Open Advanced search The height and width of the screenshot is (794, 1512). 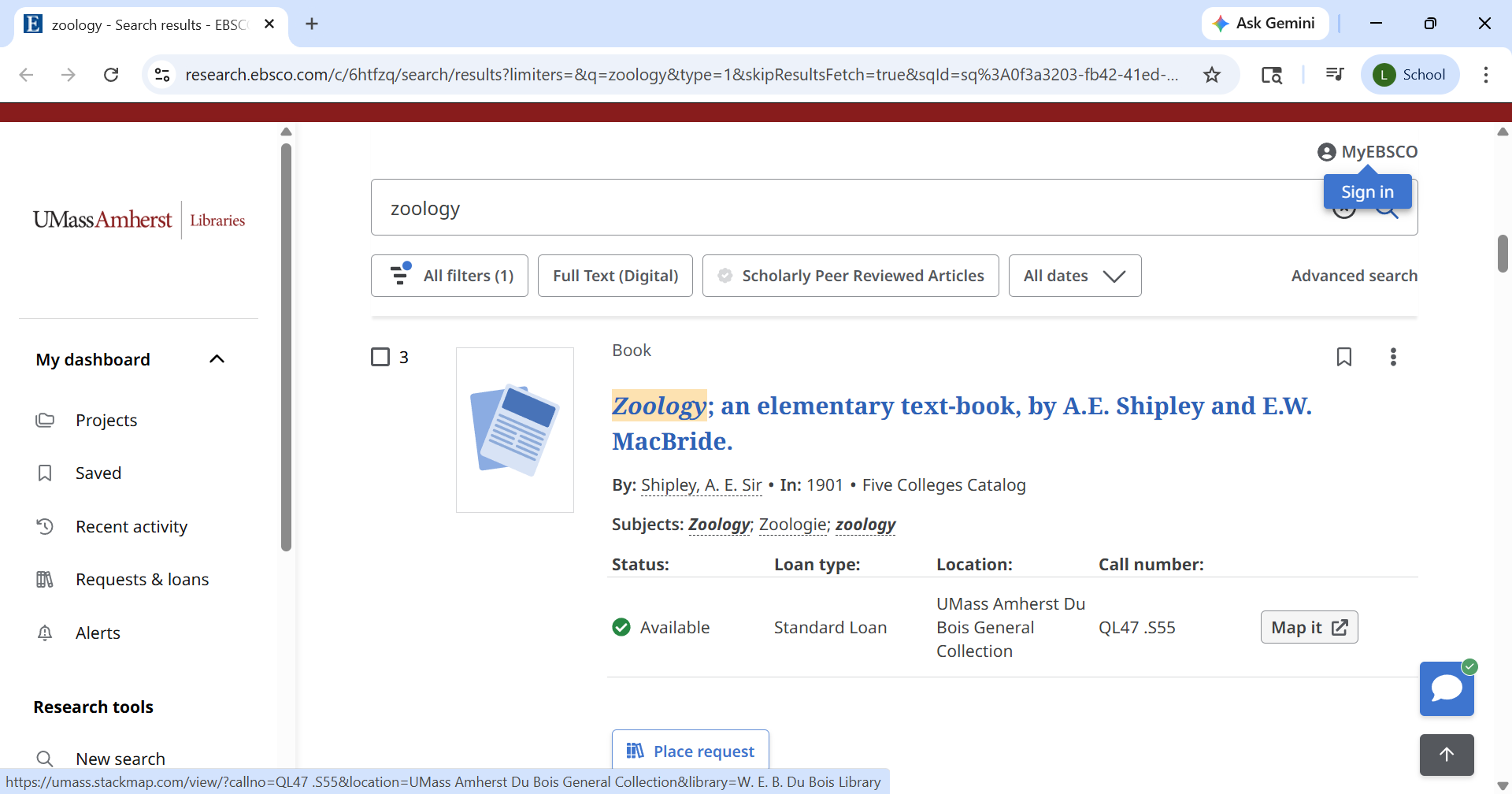1354,276
